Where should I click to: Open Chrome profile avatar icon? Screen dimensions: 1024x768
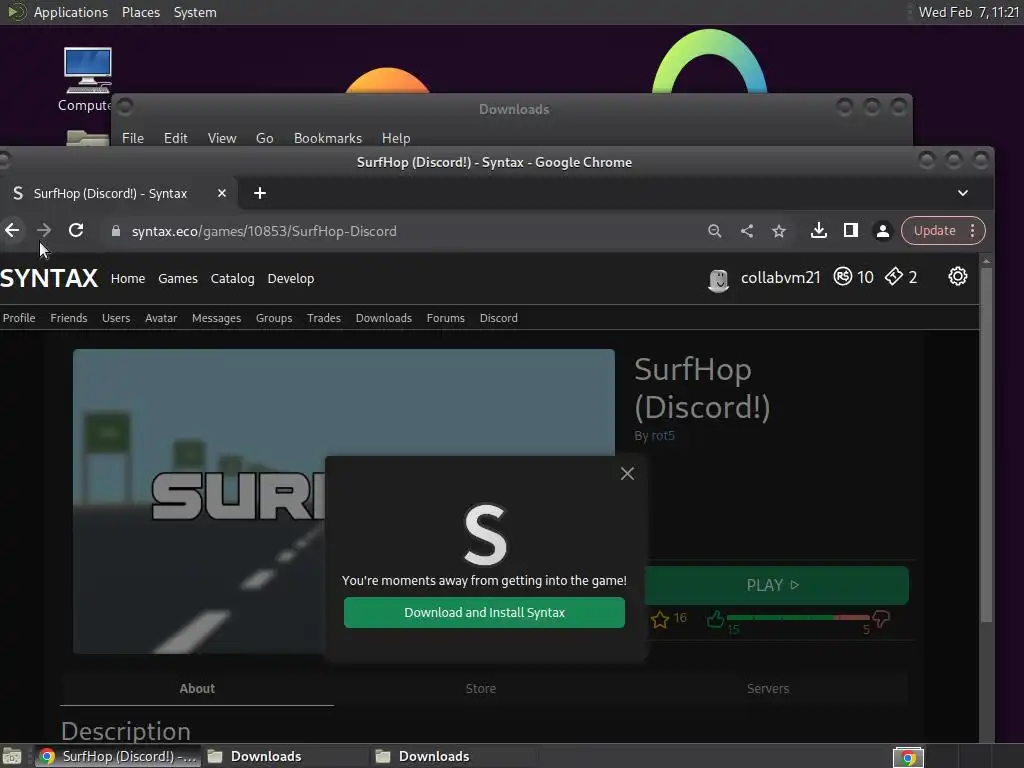882,231
